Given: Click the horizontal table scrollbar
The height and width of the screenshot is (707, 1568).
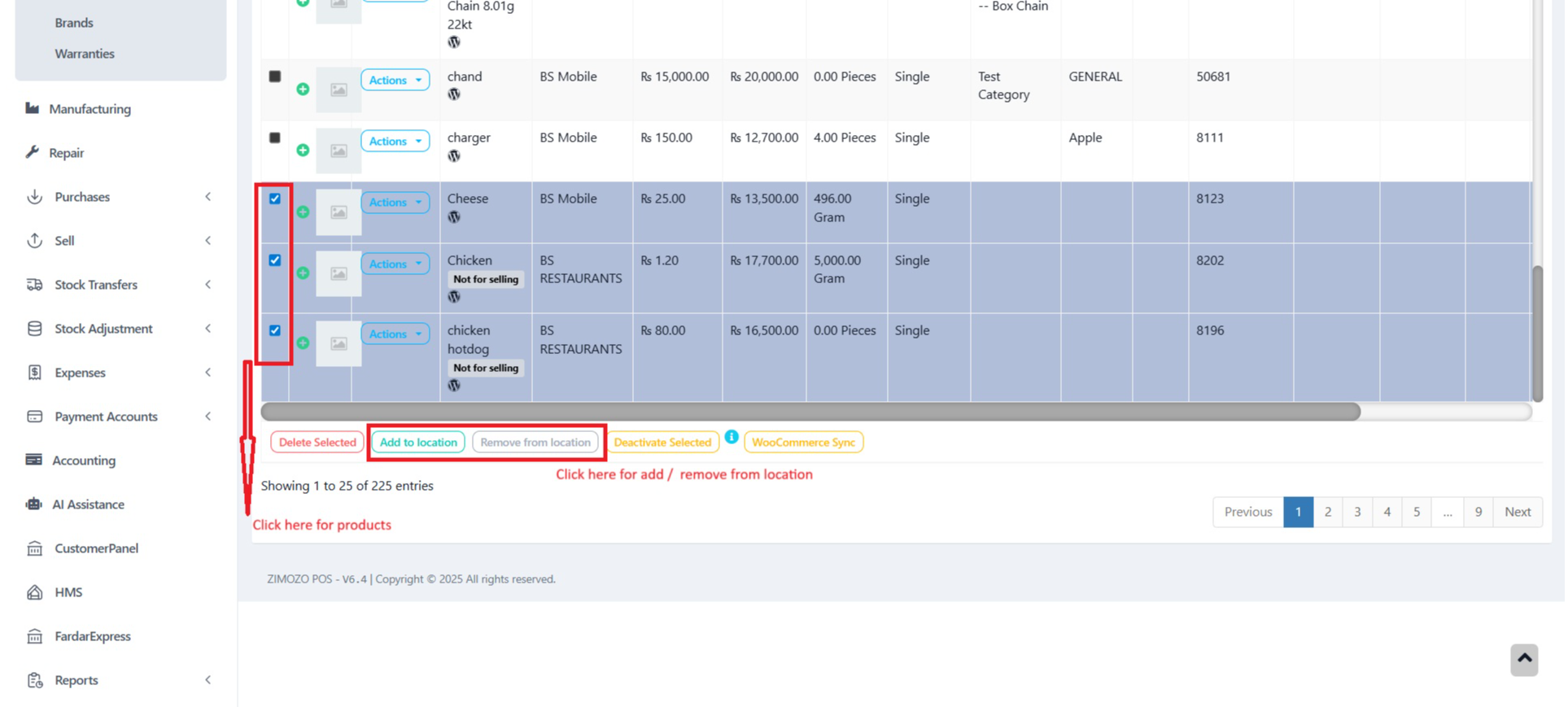Looking at the screenshot, I should click(x=810, y=412).
